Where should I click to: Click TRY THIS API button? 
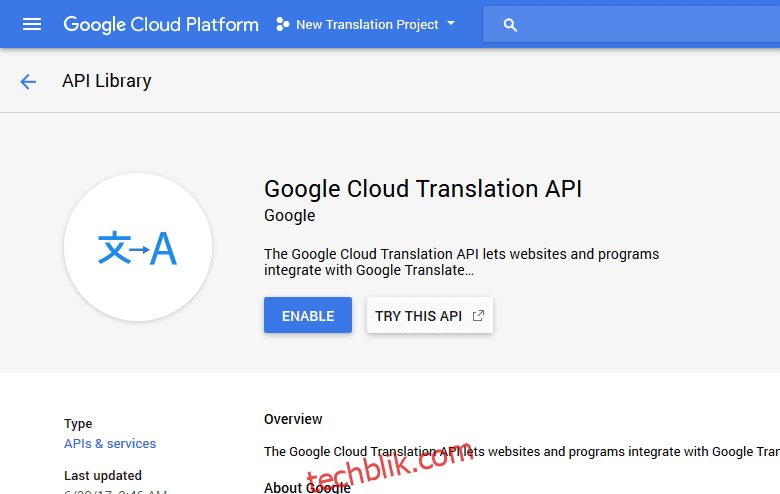pyautogui.click(x=430, y=315)
